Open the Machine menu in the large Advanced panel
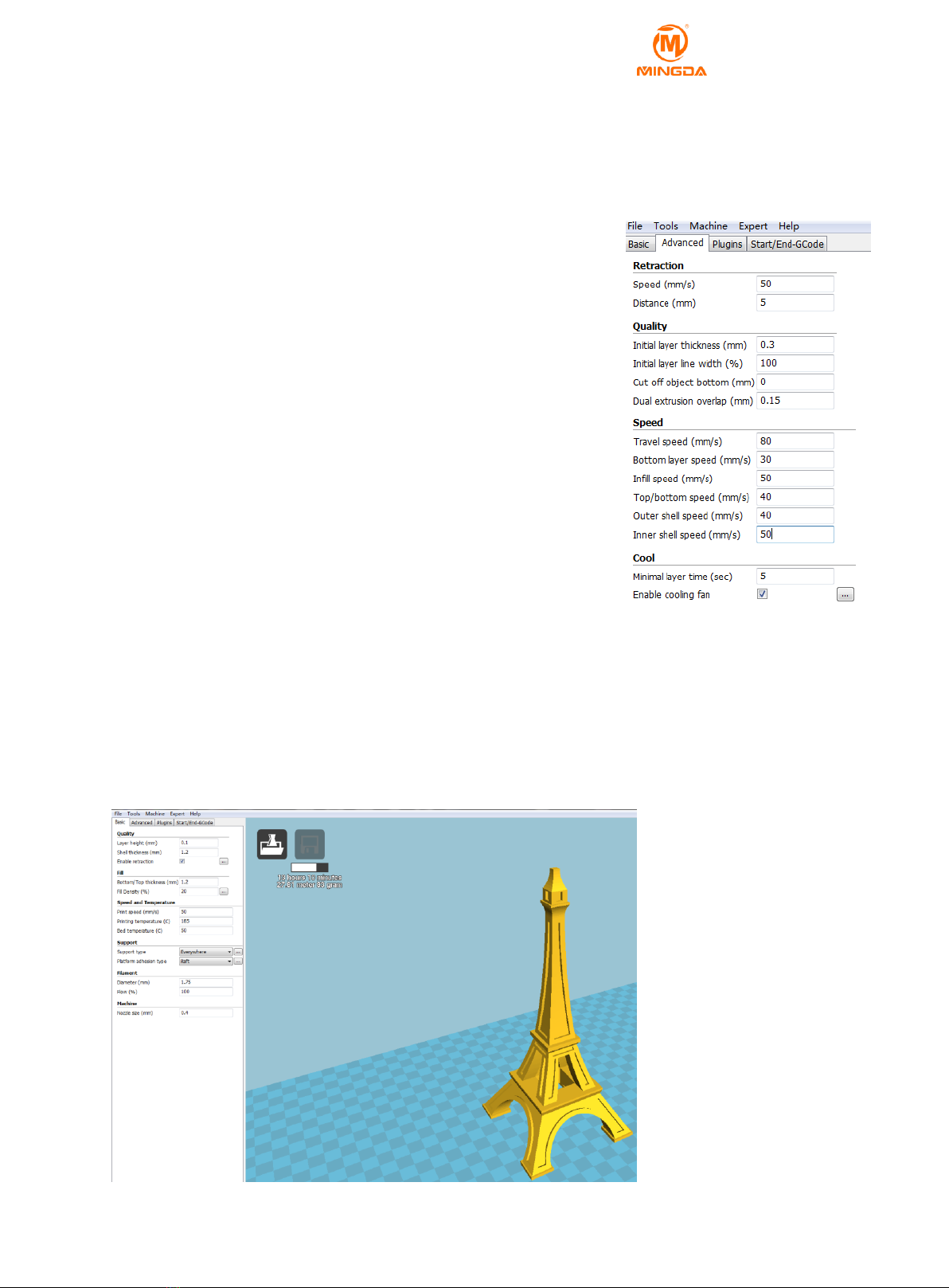 coord(709,226)
